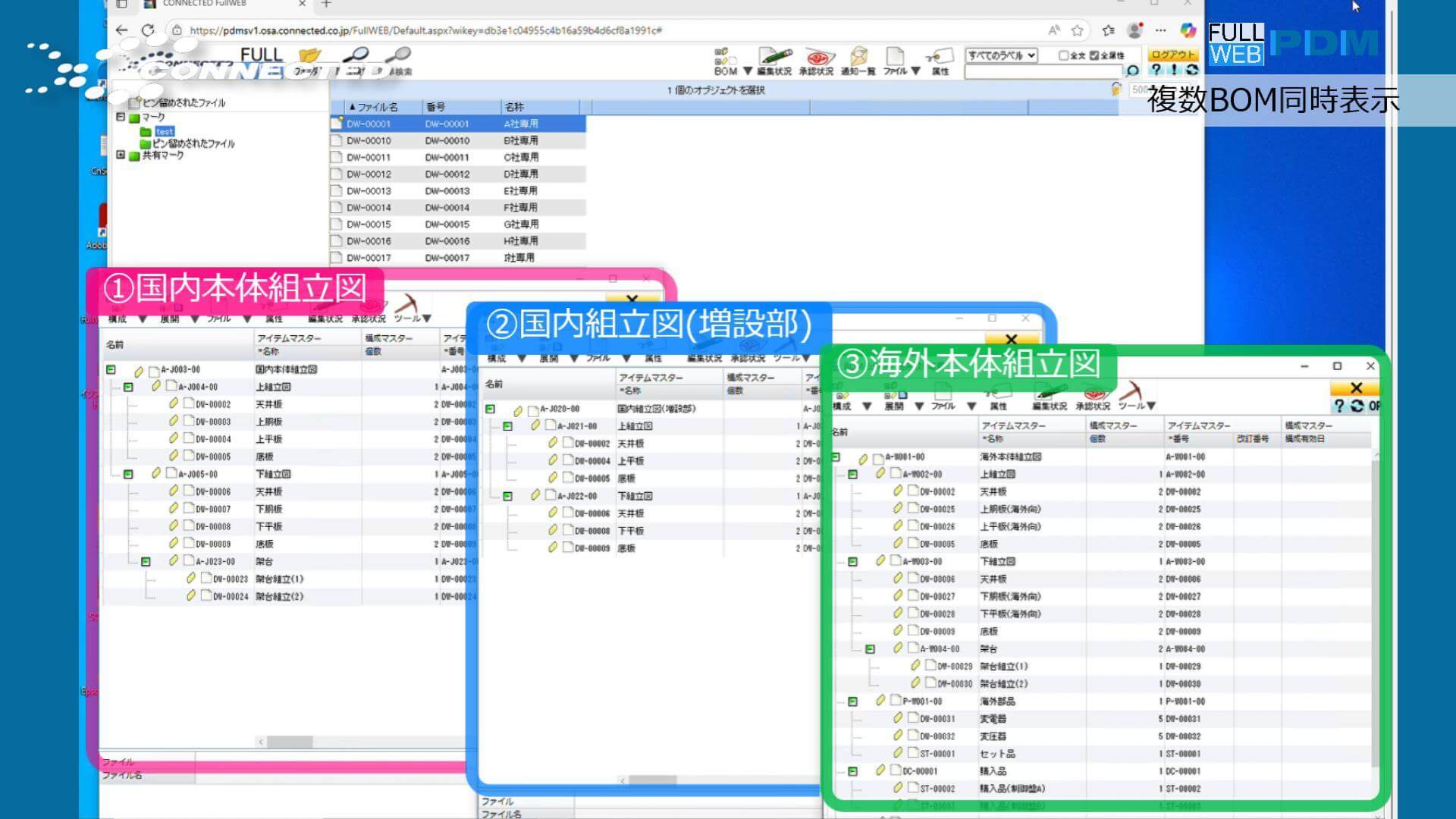Click the checkbox beside DW-00012 file row

[337, 174]
